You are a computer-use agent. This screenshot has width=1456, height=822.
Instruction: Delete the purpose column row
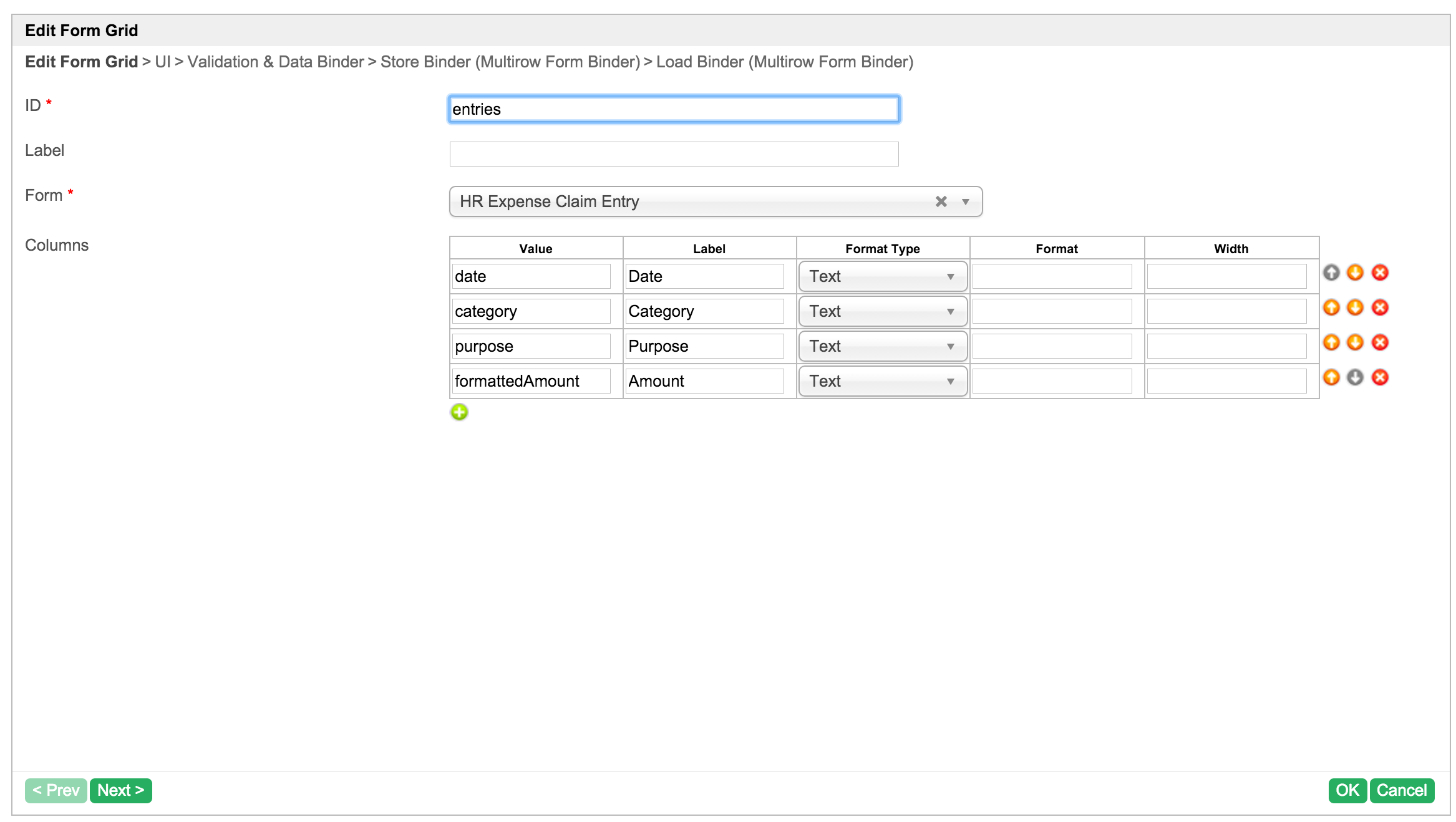tap(1380, 342)
